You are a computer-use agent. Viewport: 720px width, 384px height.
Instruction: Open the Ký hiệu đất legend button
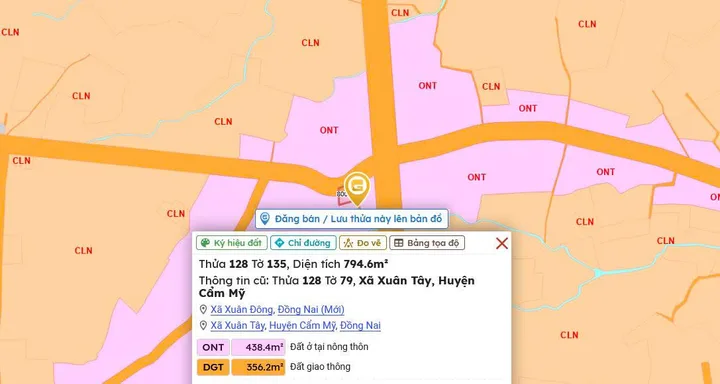(232, 243)
